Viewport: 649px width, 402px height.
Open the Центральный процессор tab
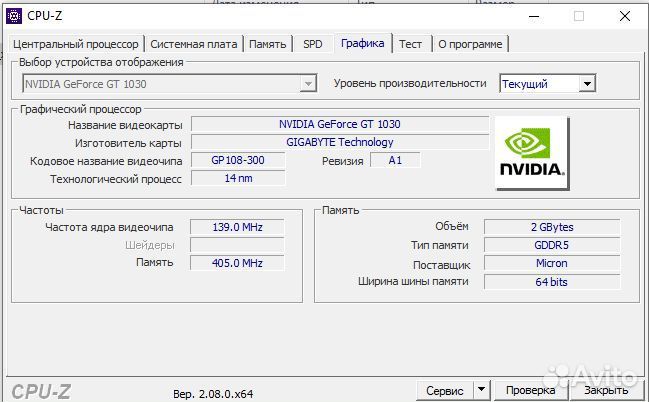pyautogui.click(x=76, y=44)
